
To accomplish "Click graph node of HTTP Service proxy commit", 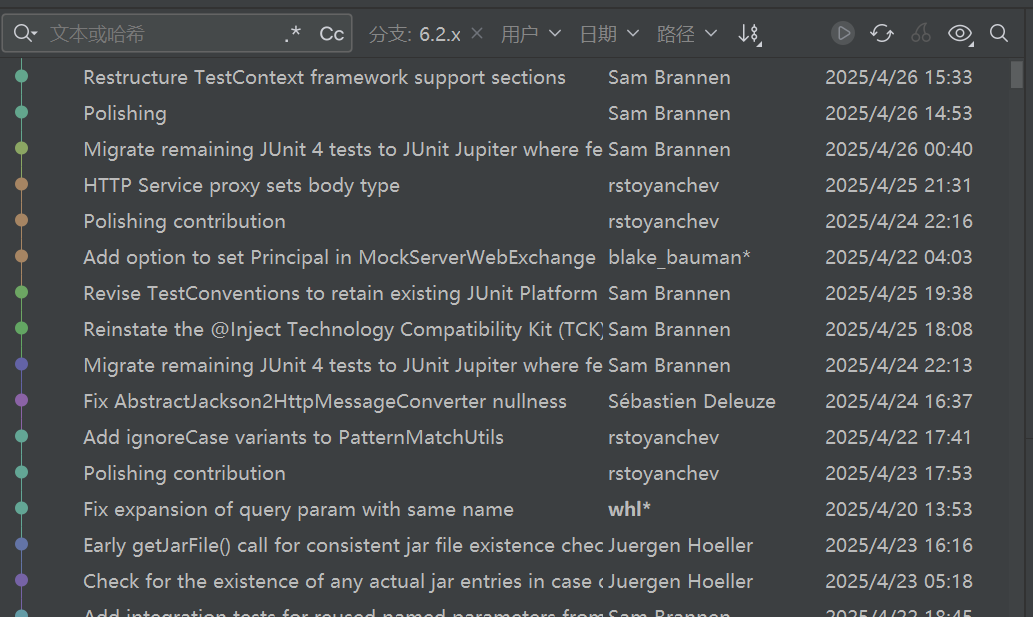I will [x=22, y=184].
